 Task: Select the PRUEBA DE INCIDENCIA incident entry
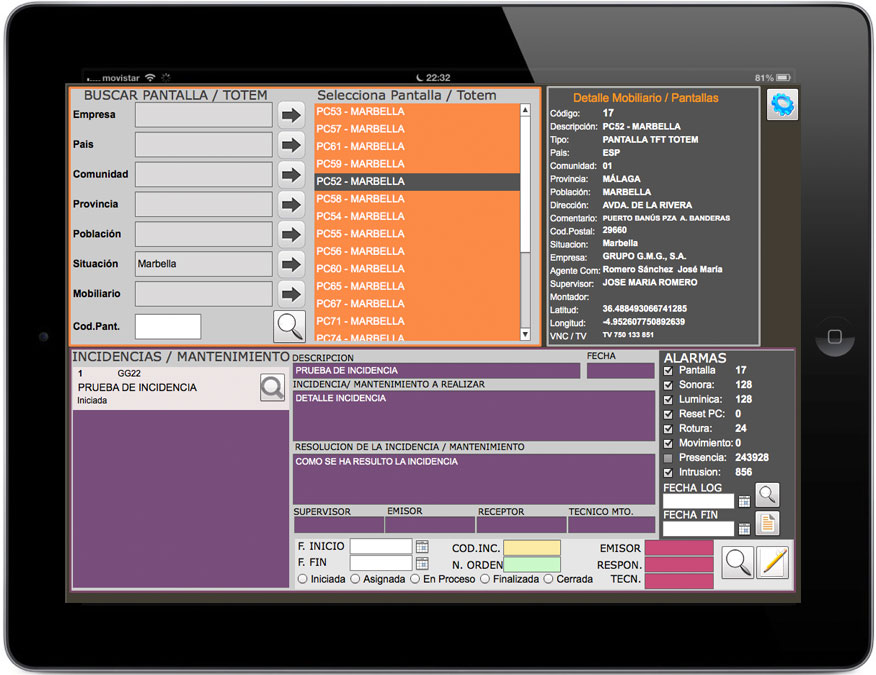point(160,387)
